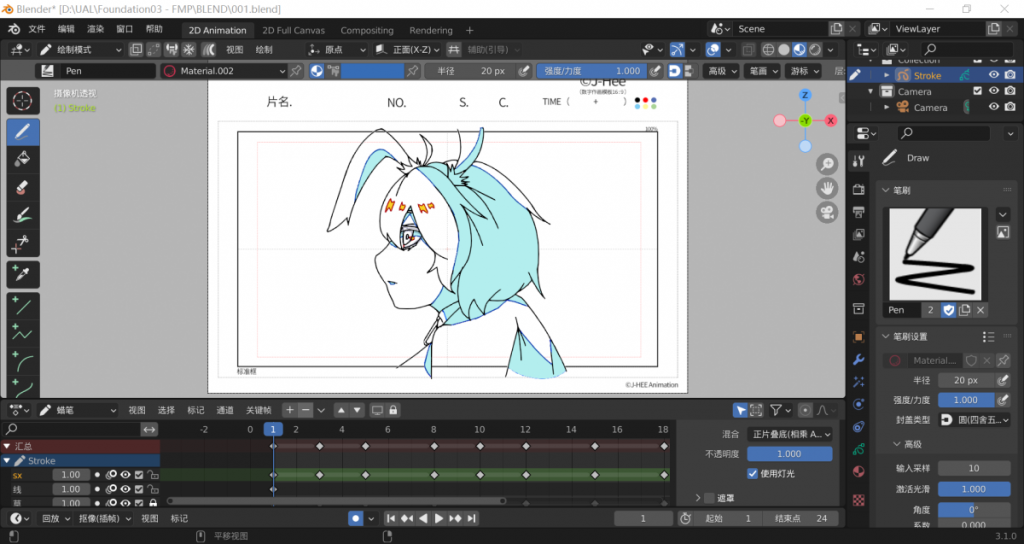1024x544 pixels.
Task: Select the Cutter tool
Action: click(x=23, y=244)
